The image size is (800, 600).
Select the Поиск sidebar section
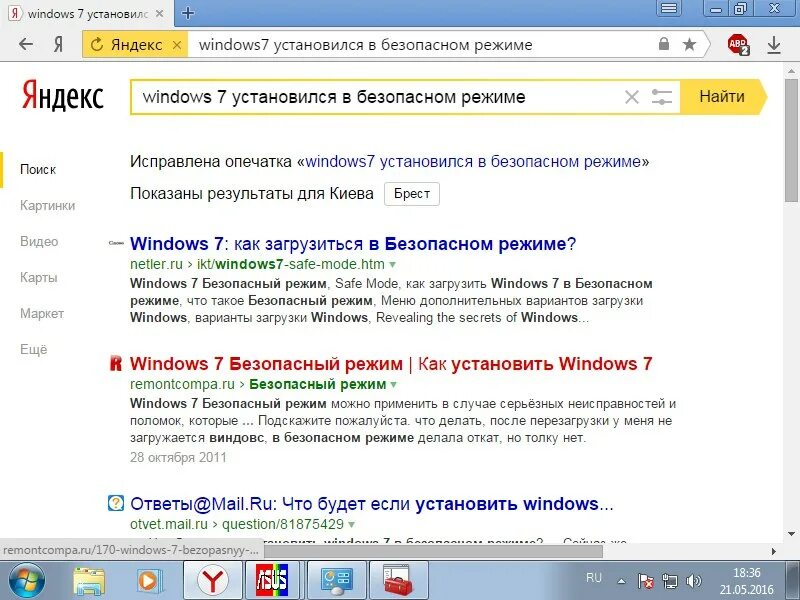(38, 169)
